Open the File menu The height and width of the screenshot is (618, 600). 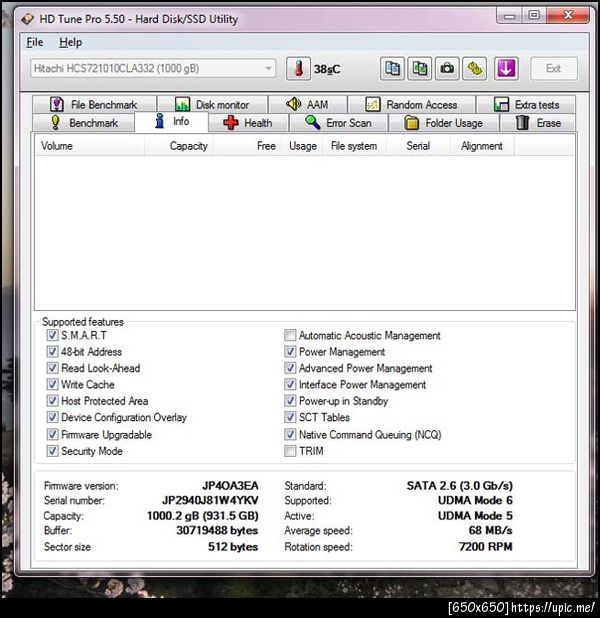(35, 42)
